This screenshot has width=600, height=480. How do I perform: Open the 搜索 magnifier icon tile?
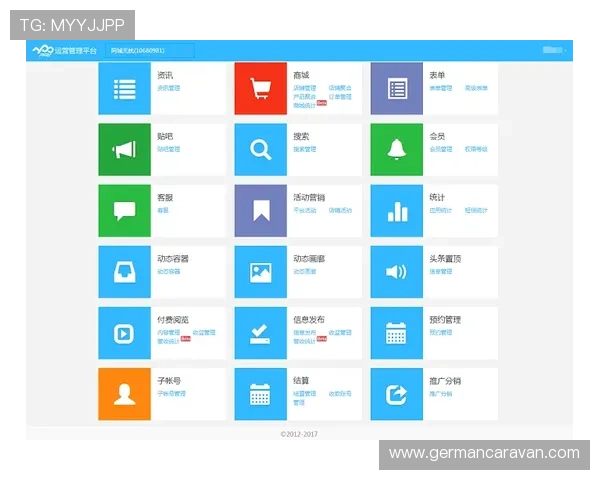click(x=261, y=150)
